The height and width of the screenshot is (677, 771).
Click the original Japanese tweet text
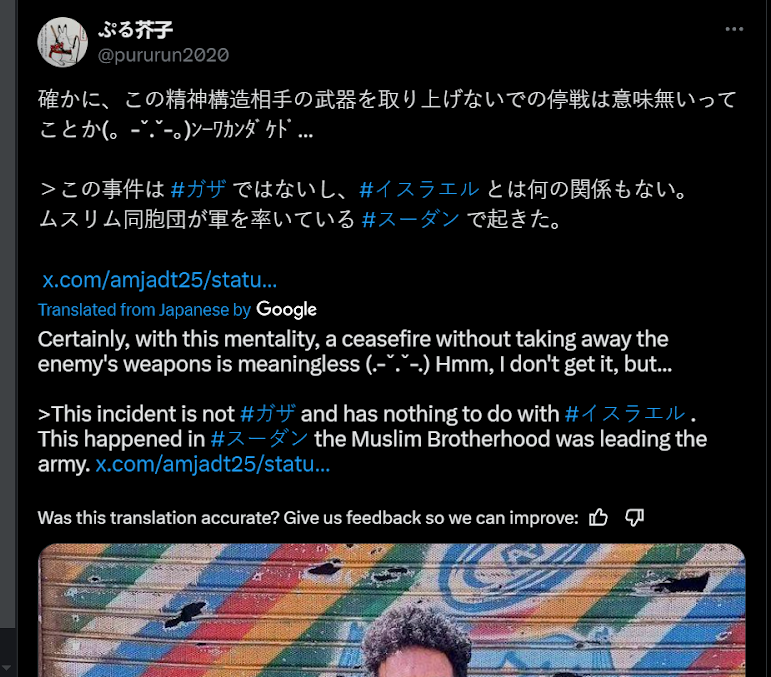click(x=387, y=159)
